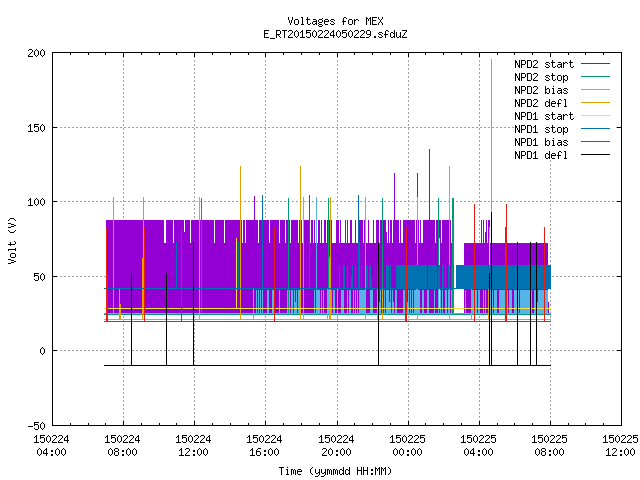The width and height of the screenshot is (640, 480).
Task: Click the x-axis tick label 150224 20:00
Action: pos(336,446)
